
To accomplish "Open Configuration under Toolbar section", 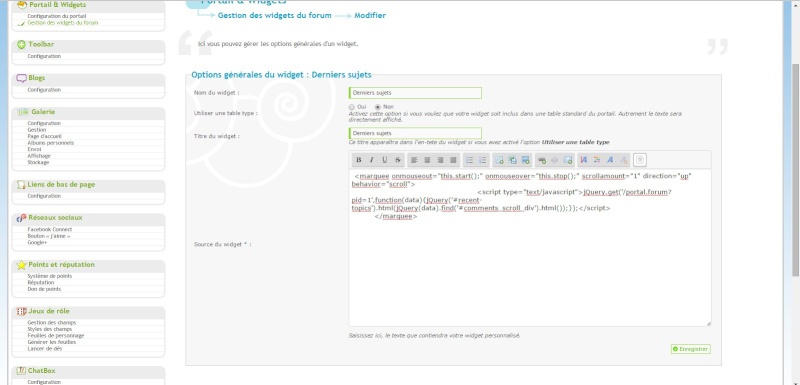I will coord(44,57).
